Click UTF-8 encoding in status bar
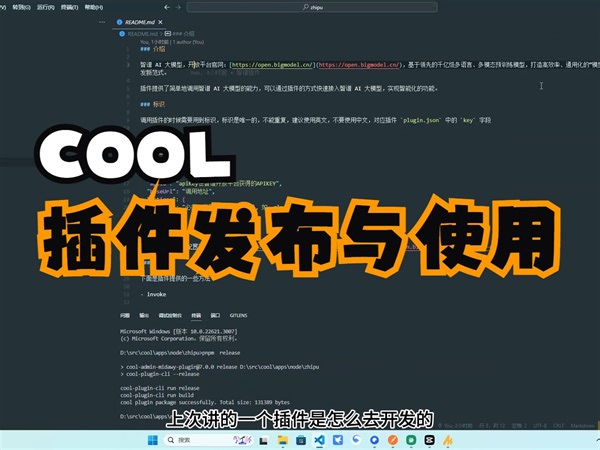This screenshot has height=450, width=600. 540,426
